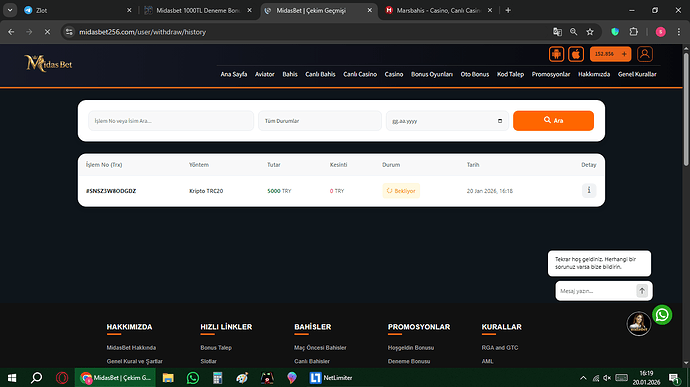Open the live support agent avatar
The height and width of the screenshot is (387, 690).
pyautogui.click(x=639, y=324)
